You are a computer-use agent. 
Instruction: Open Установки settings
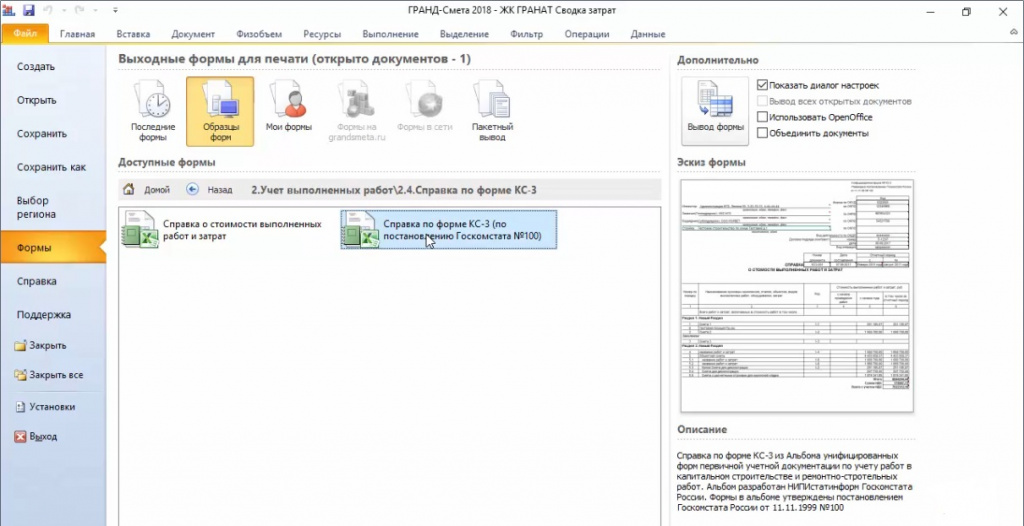tap(45, 406)
